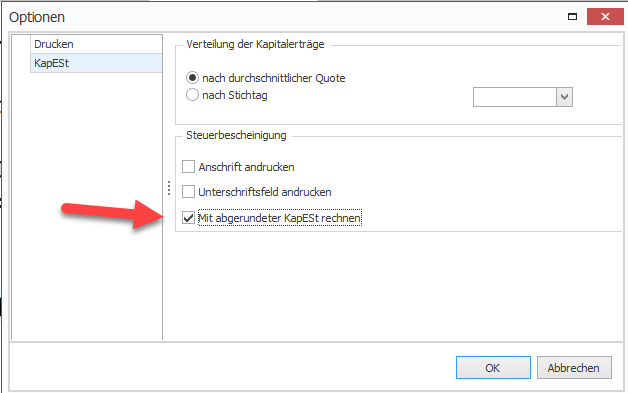Confirm the dialog with OK
This screenshot has width=628, height=393.
[493, 368]
